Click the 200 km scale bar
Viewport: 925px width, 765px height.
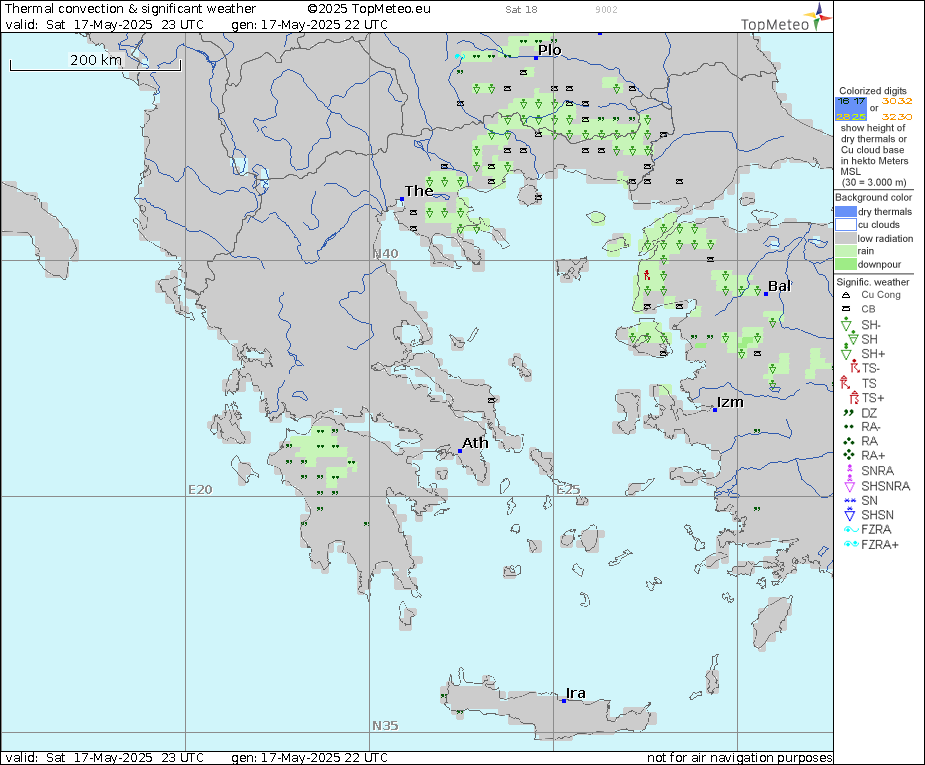pyautogui.click(x=96, y=64)
